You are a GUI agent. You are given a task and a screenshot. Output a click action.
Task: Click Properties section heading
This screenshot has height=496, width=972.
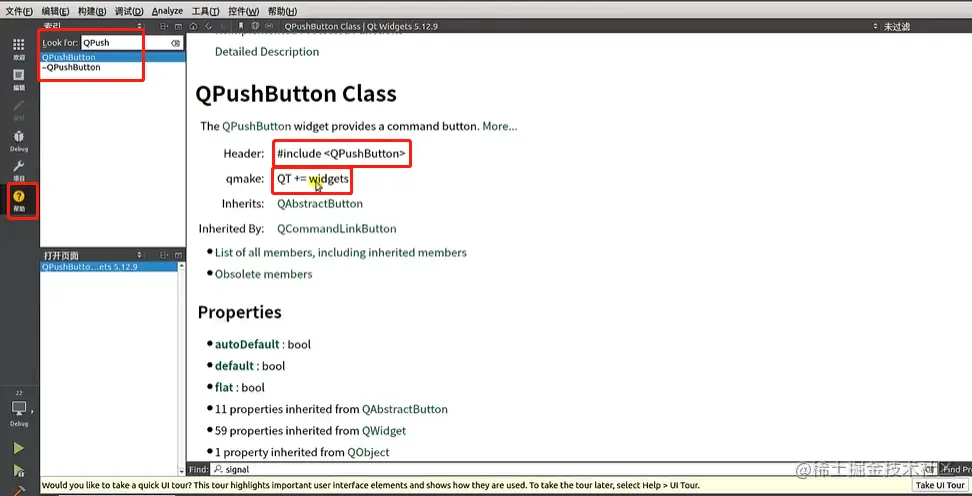point(239,312)
